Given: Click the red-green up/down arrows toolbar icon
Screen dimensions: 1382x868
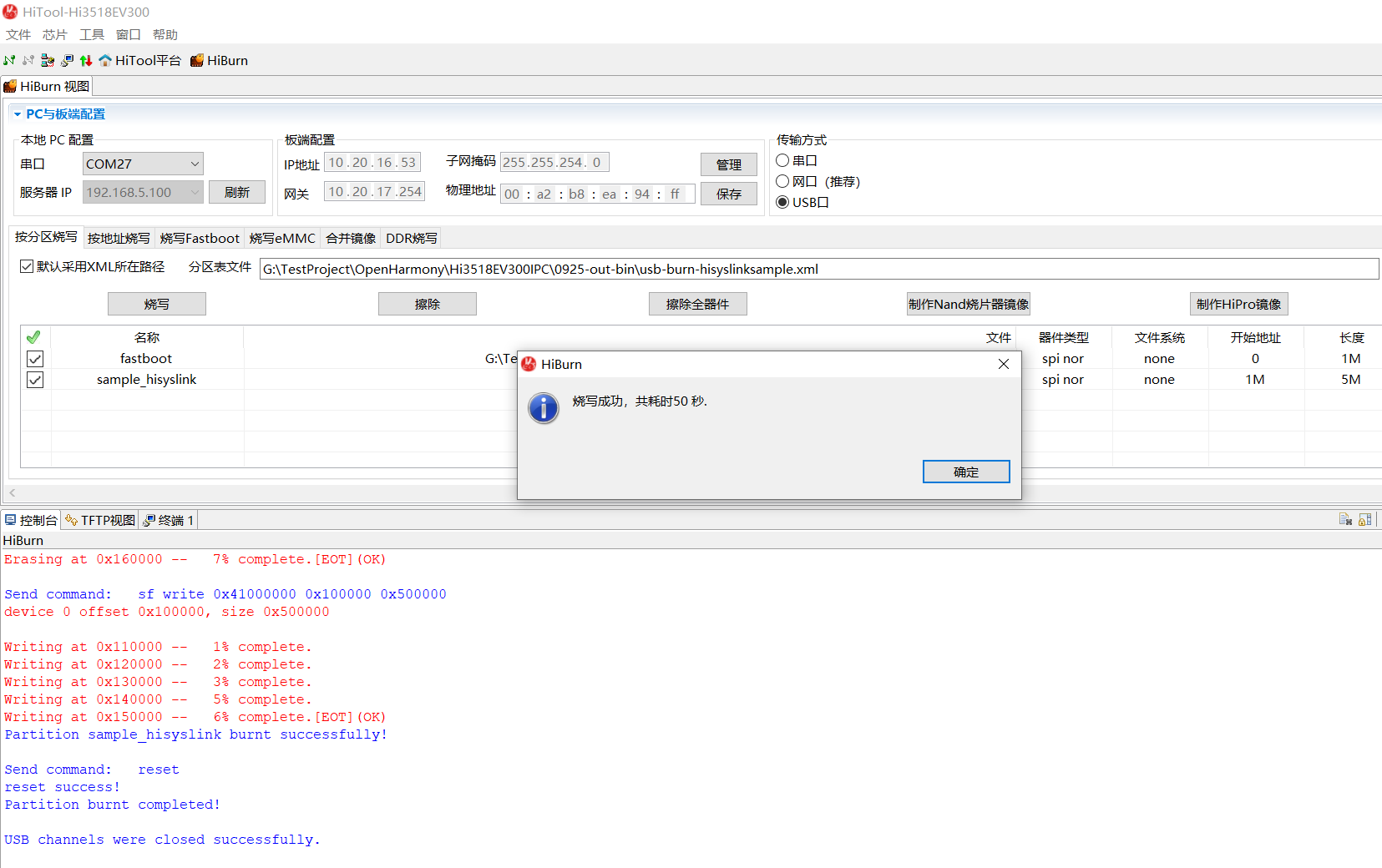Looking at the screenshot, I should tap(86, 60).
